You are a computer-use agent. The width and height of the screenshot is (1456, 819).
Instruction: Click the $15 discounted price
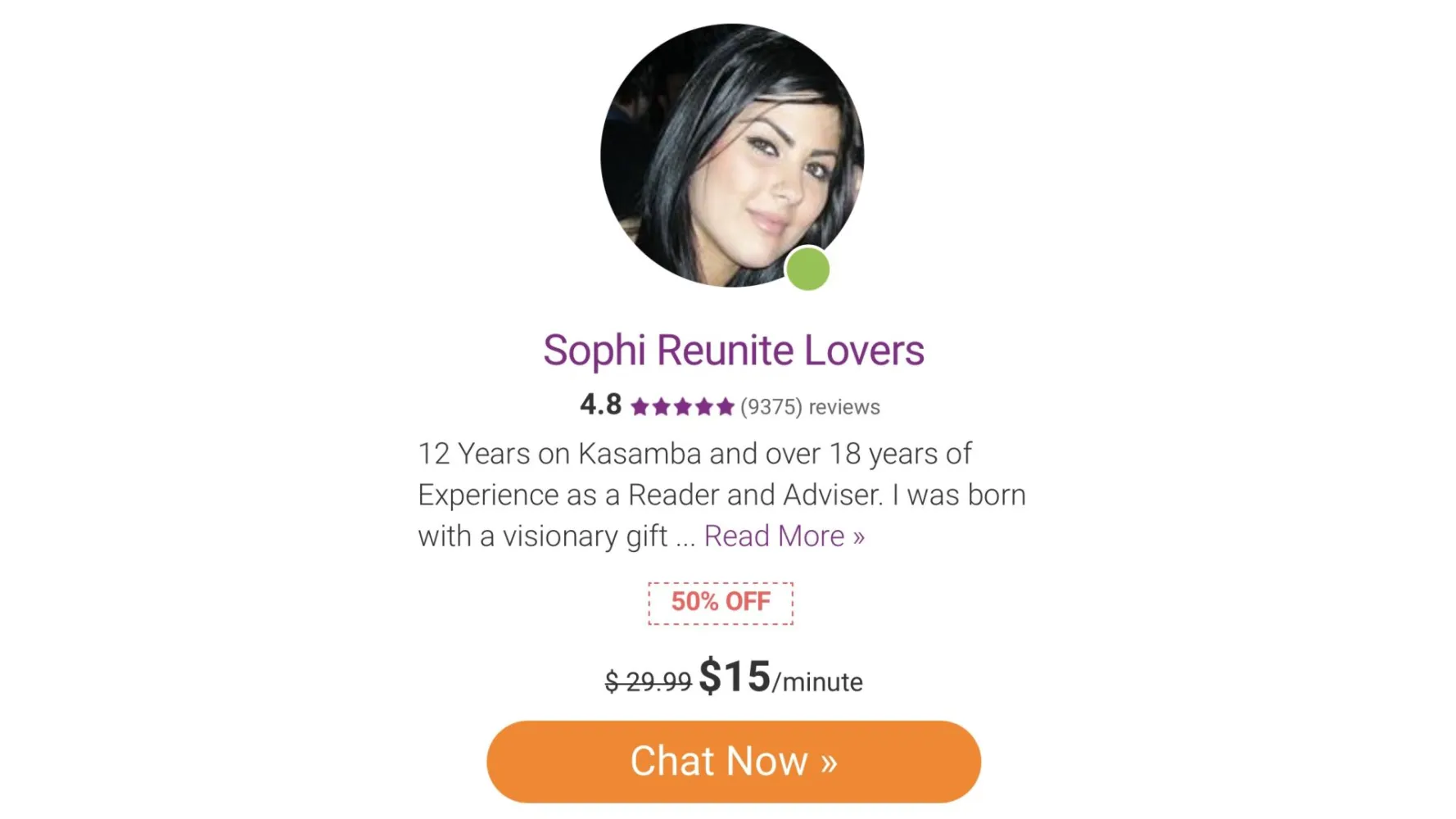[735, 677]
